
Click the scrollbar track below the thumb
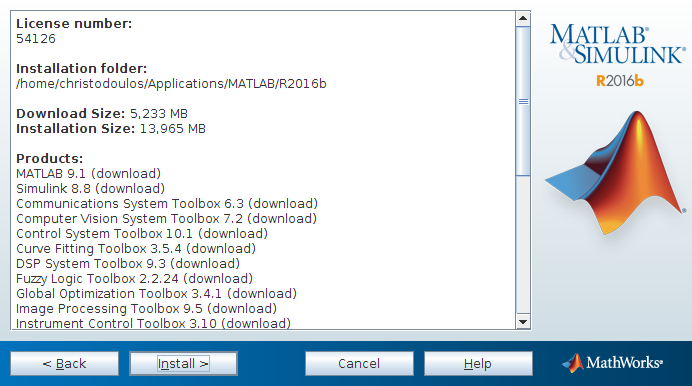click(x=523, y=245)
